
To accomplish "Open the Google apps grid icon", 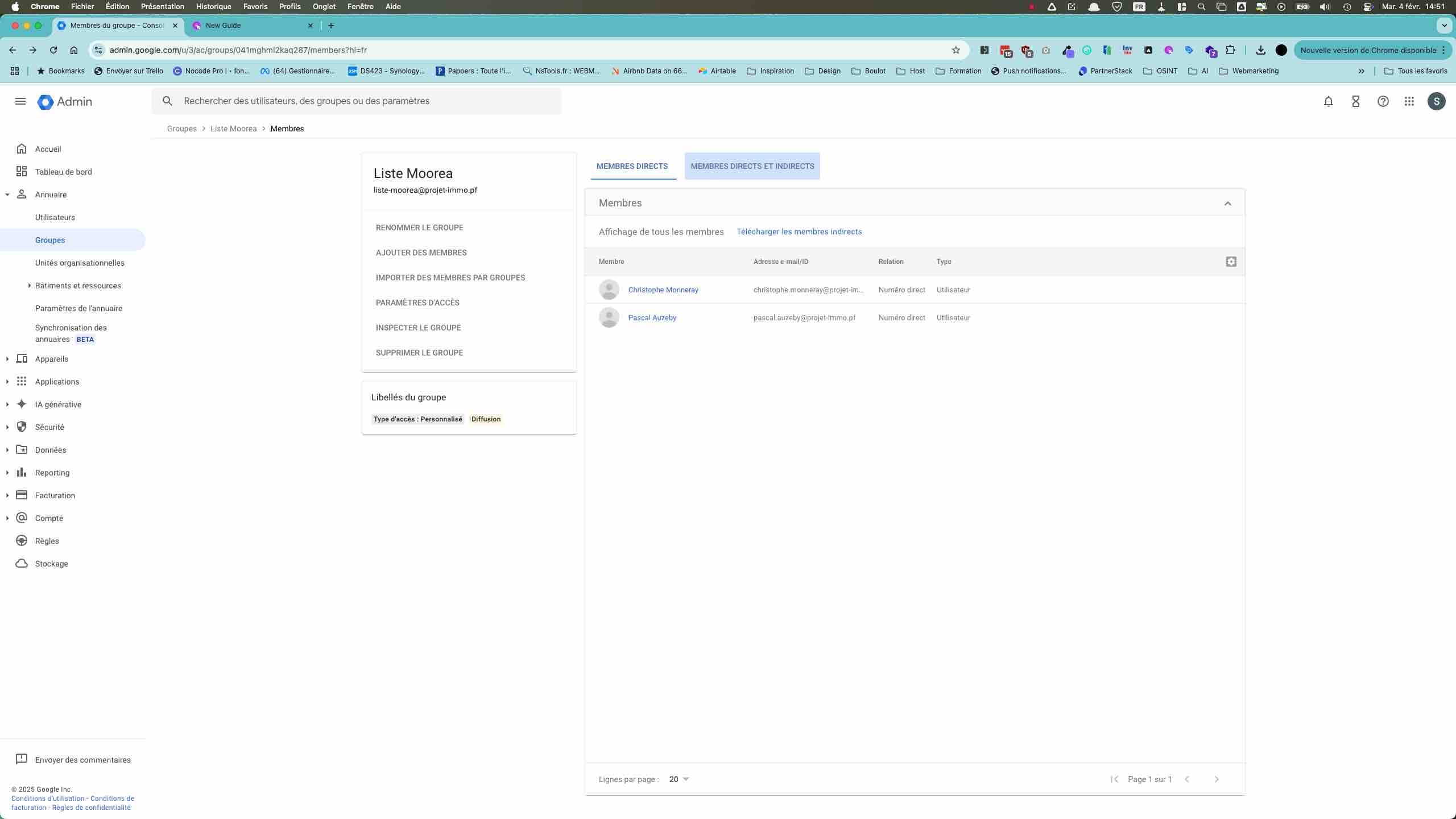I will 1409,101.
